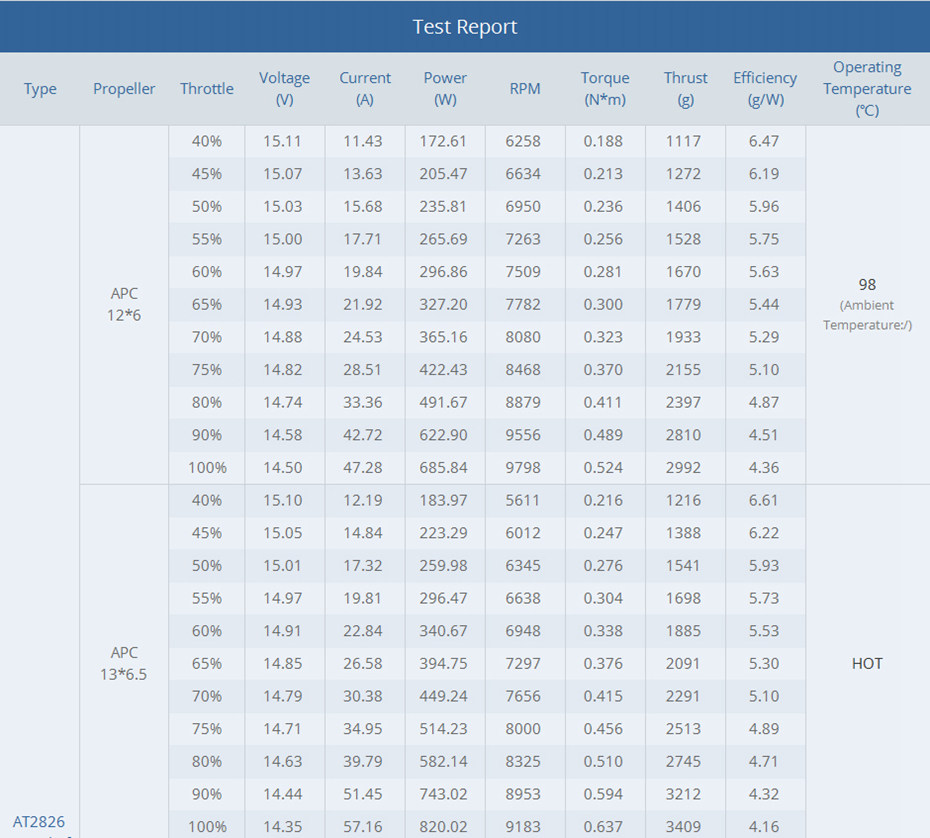The width and height of the screenshot is (930, 838).
Task: Click the 98 operating temperature value
Action: click(867, 285)
